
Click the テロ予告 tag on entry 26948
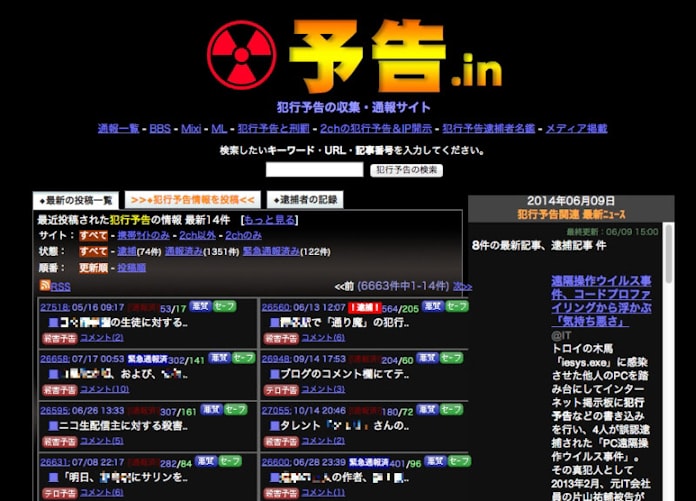[281, 390]
